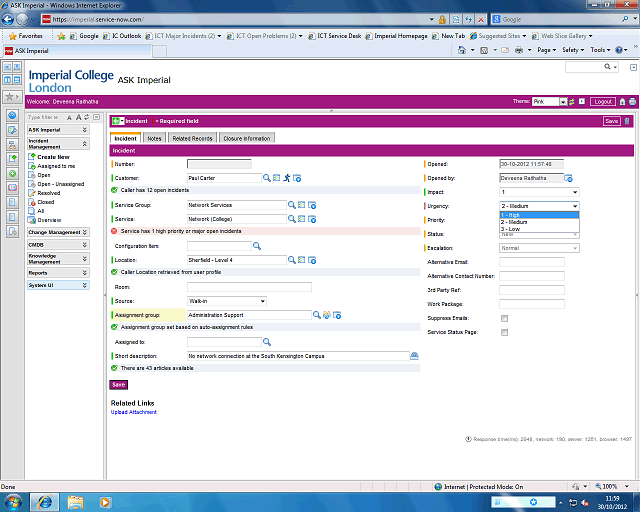640x512 pixels.
Task: Click the green back arrow beside Incident title
Action: coord(117,121)
